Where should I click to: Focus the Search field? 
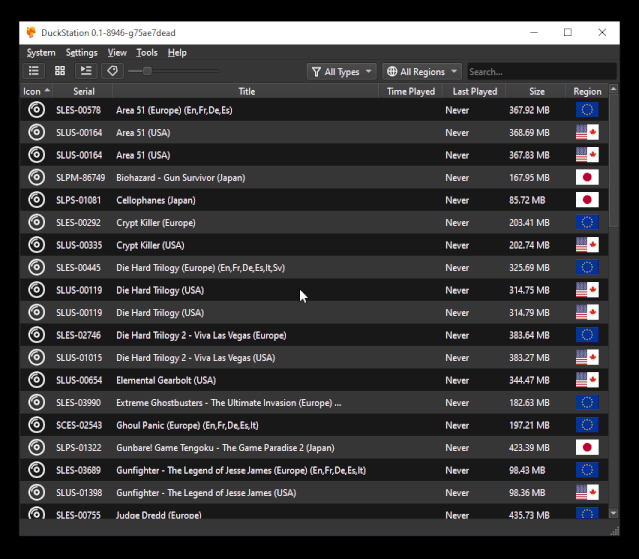click(x=541, y=72)
